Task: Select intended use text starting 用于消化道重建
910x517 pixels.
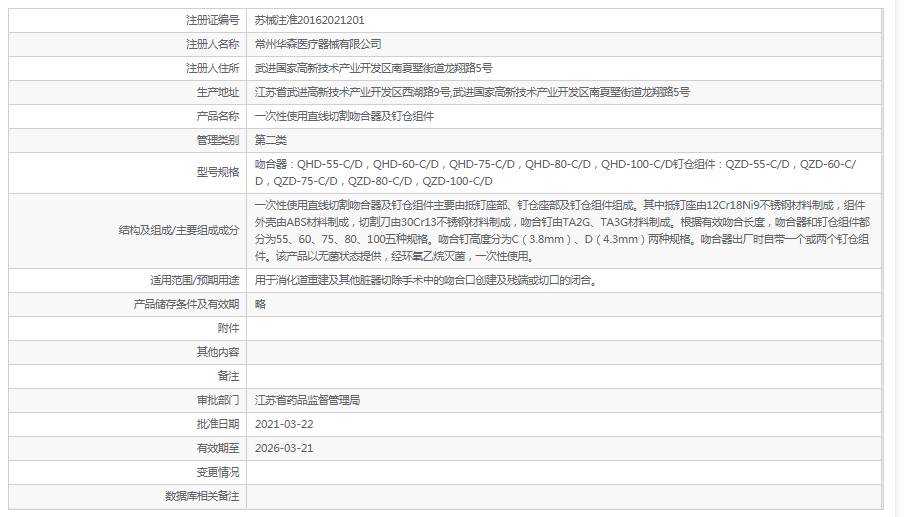Action: point(427,280)
